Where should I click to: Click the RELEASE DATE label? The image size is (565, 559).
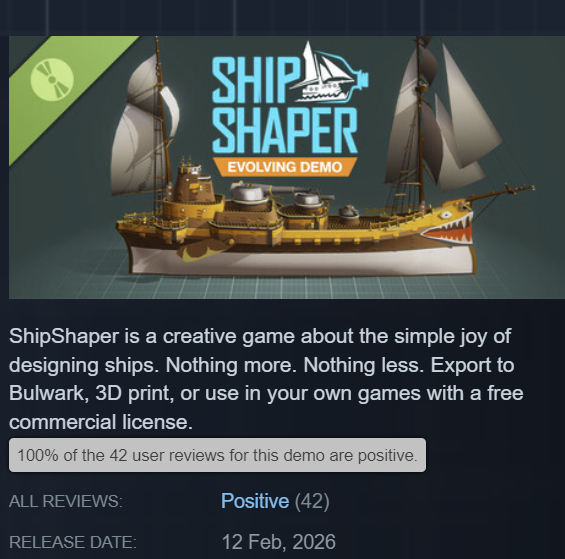pyautogui.click(x=73, y=542)
